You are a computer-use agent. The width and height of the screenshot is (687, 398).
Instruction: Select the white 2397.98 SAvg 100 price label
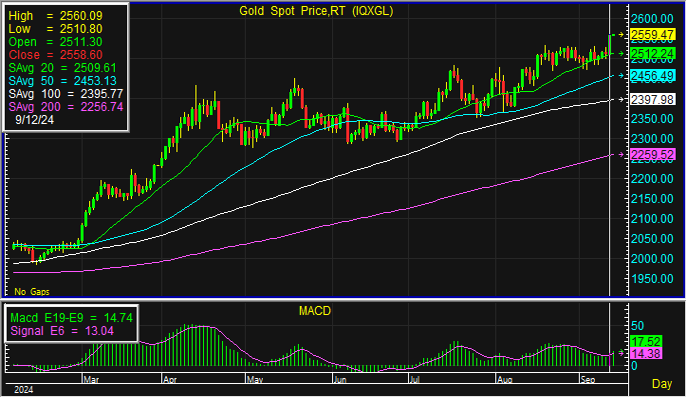[x=652, y=100]
